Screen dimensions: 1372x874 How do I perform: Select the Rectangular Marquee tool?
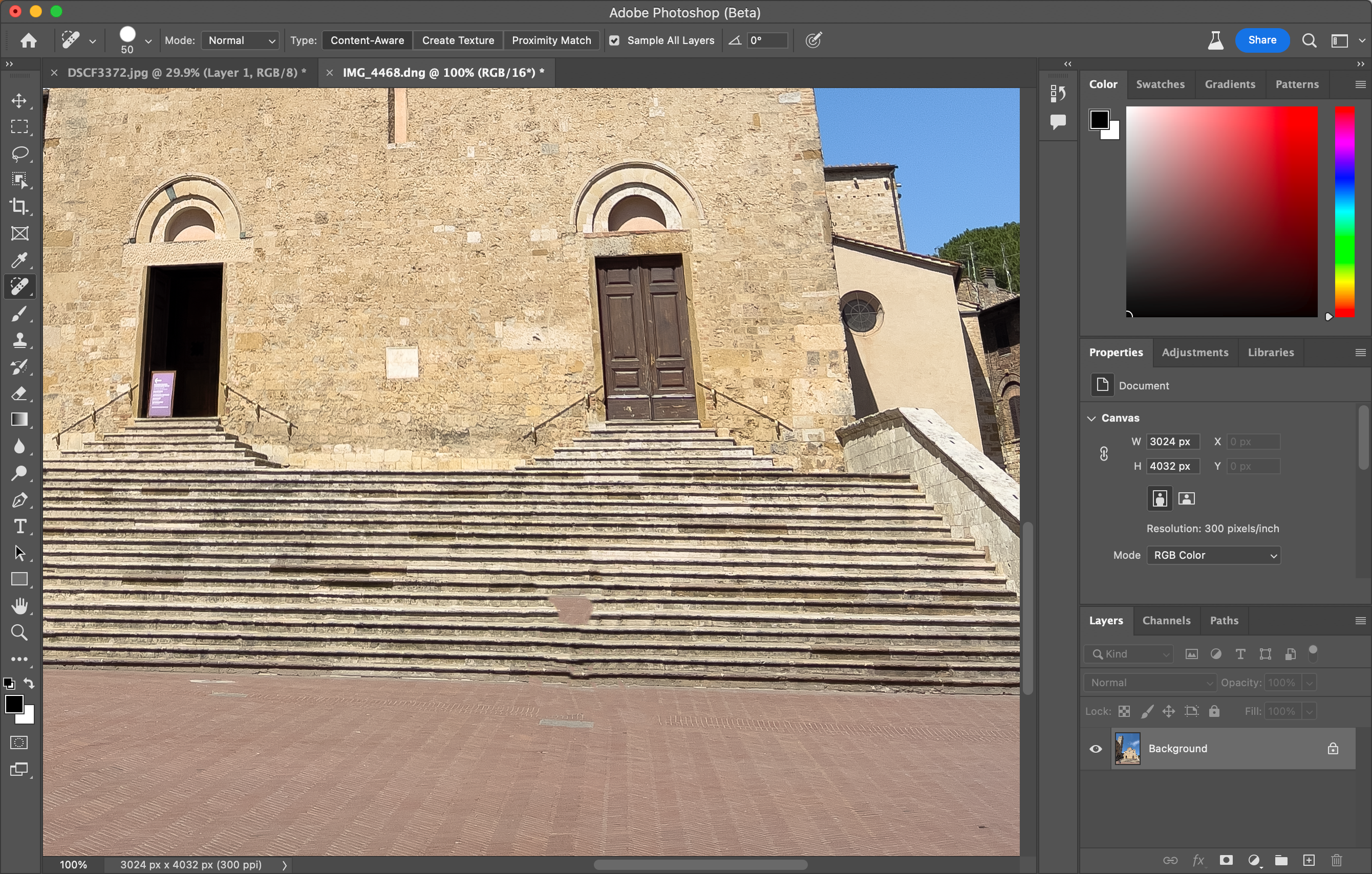pos(19,126)
